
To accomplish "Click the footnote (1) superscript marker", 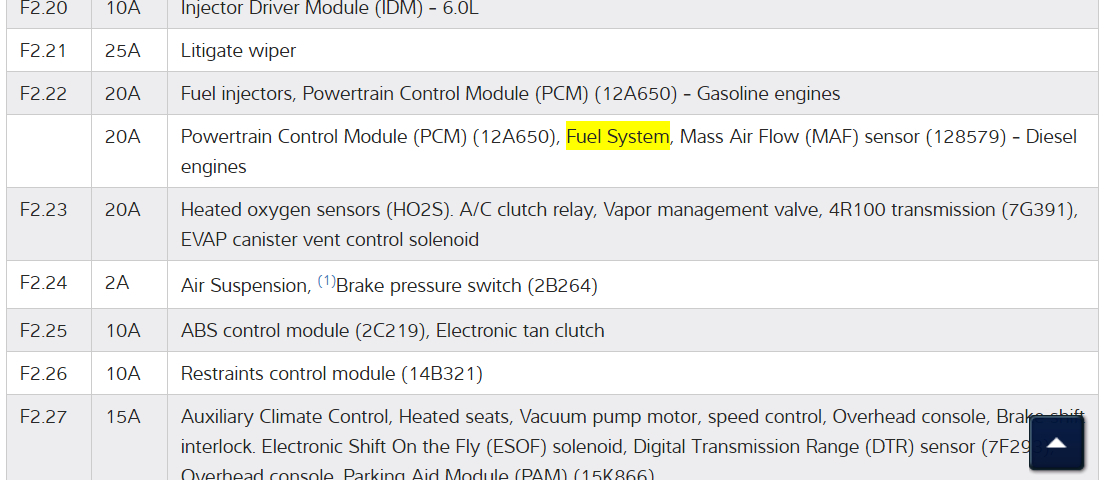I will (327, 281).
